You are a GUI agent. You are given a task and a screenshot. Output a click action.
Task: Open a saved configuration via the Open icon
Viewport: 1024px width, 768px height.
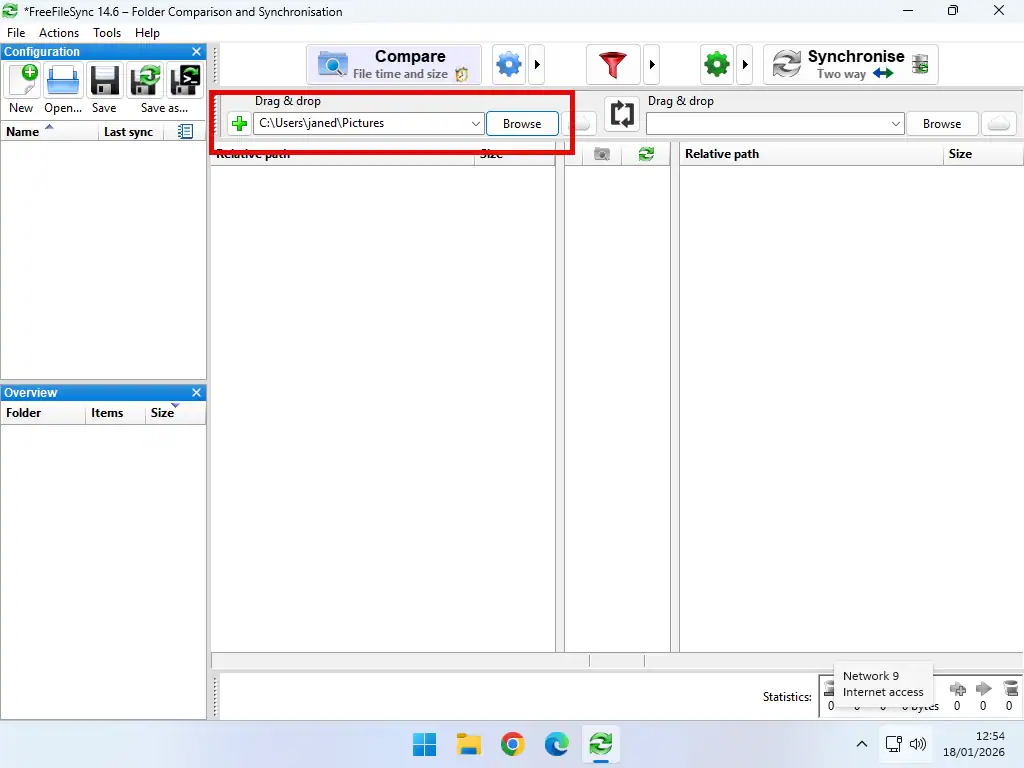62,81
